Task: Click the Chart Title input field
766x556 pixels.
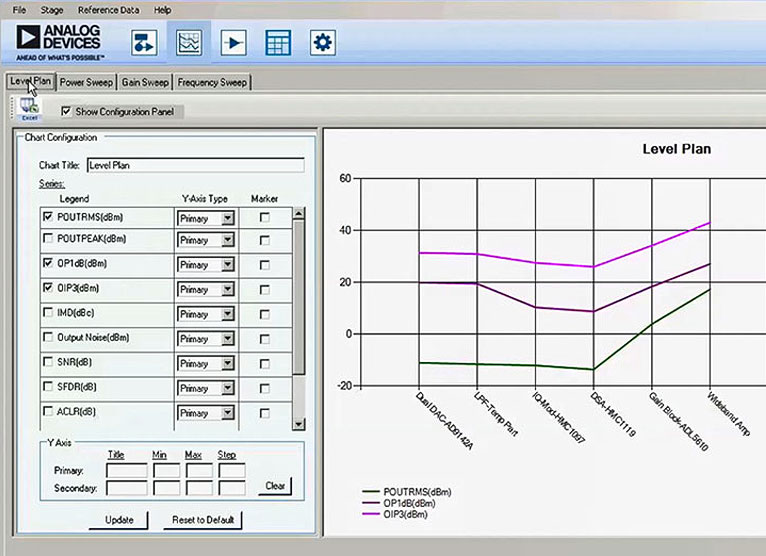Action: coord(194,166)
